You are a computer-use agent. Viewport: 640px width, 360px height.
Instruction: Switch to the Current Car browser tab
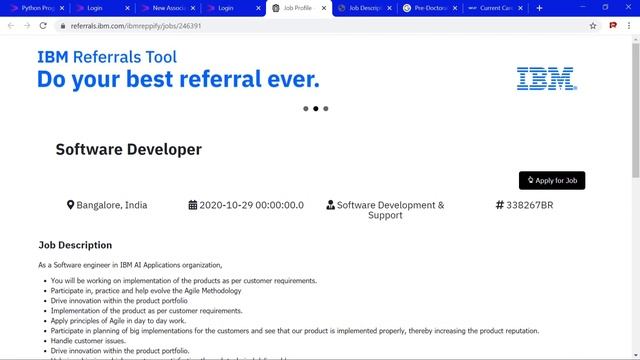coord(495,8)
